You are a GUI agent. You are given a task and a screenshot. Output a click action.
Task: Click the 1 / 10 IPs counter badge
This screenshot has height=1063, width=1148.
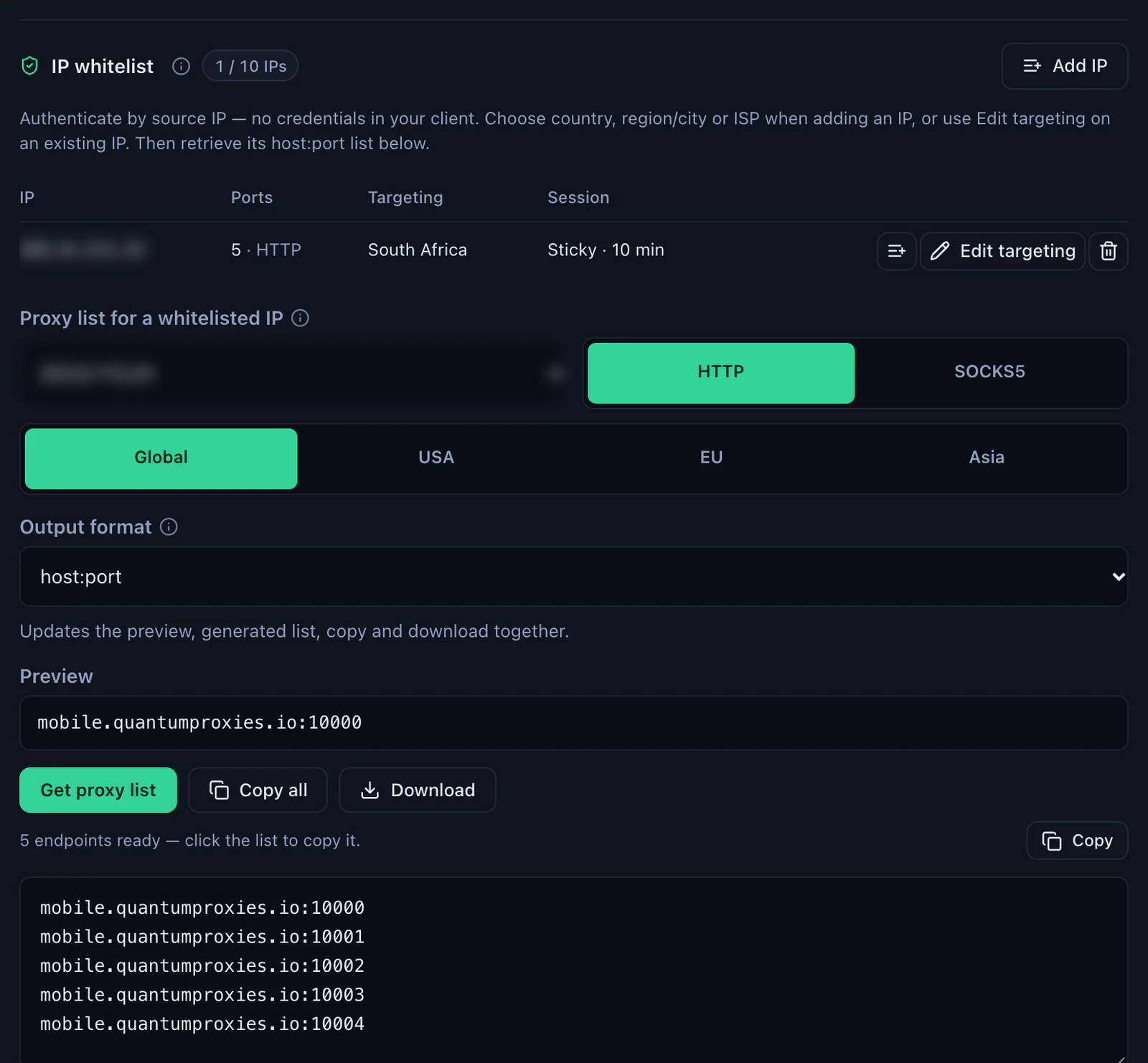click(250, 66)
